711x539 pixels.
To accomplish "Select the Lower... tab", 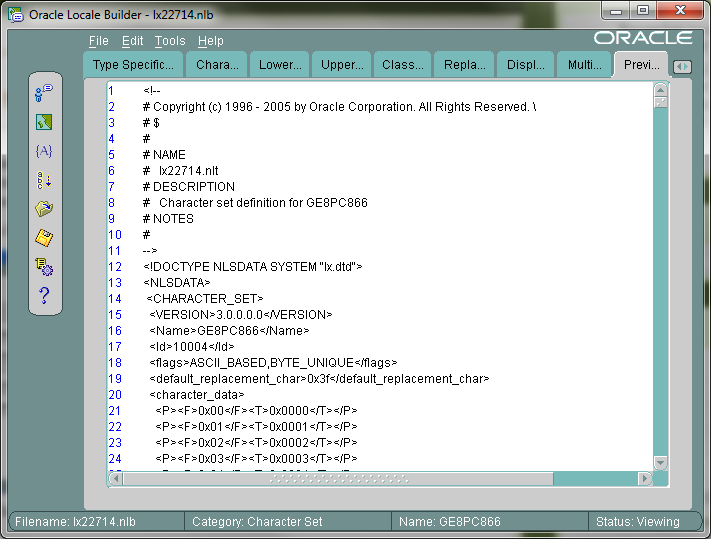I will [279, 65].
